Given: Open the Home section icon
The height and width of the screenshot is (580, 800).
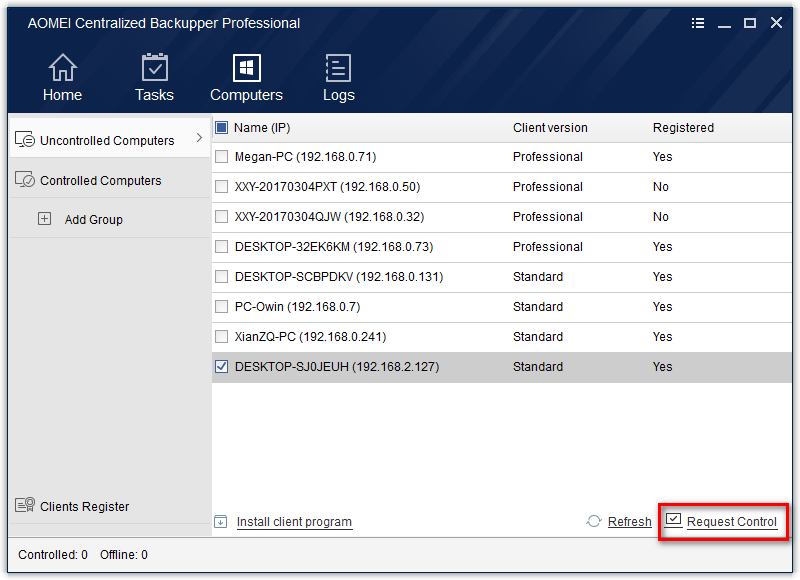Looking at the screenshot, I should click(62, 67).
